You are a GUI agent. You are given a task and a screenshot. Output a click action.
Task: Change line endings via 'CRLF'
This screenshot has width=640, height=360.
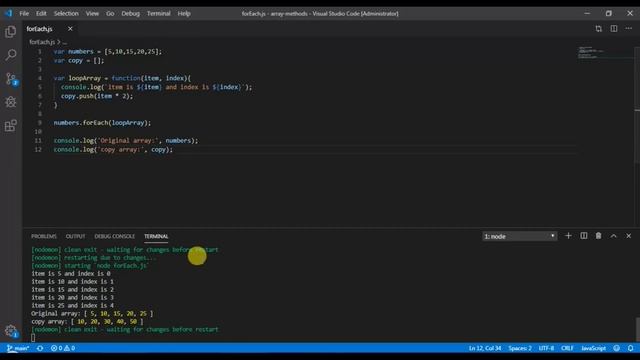point(567,348)
